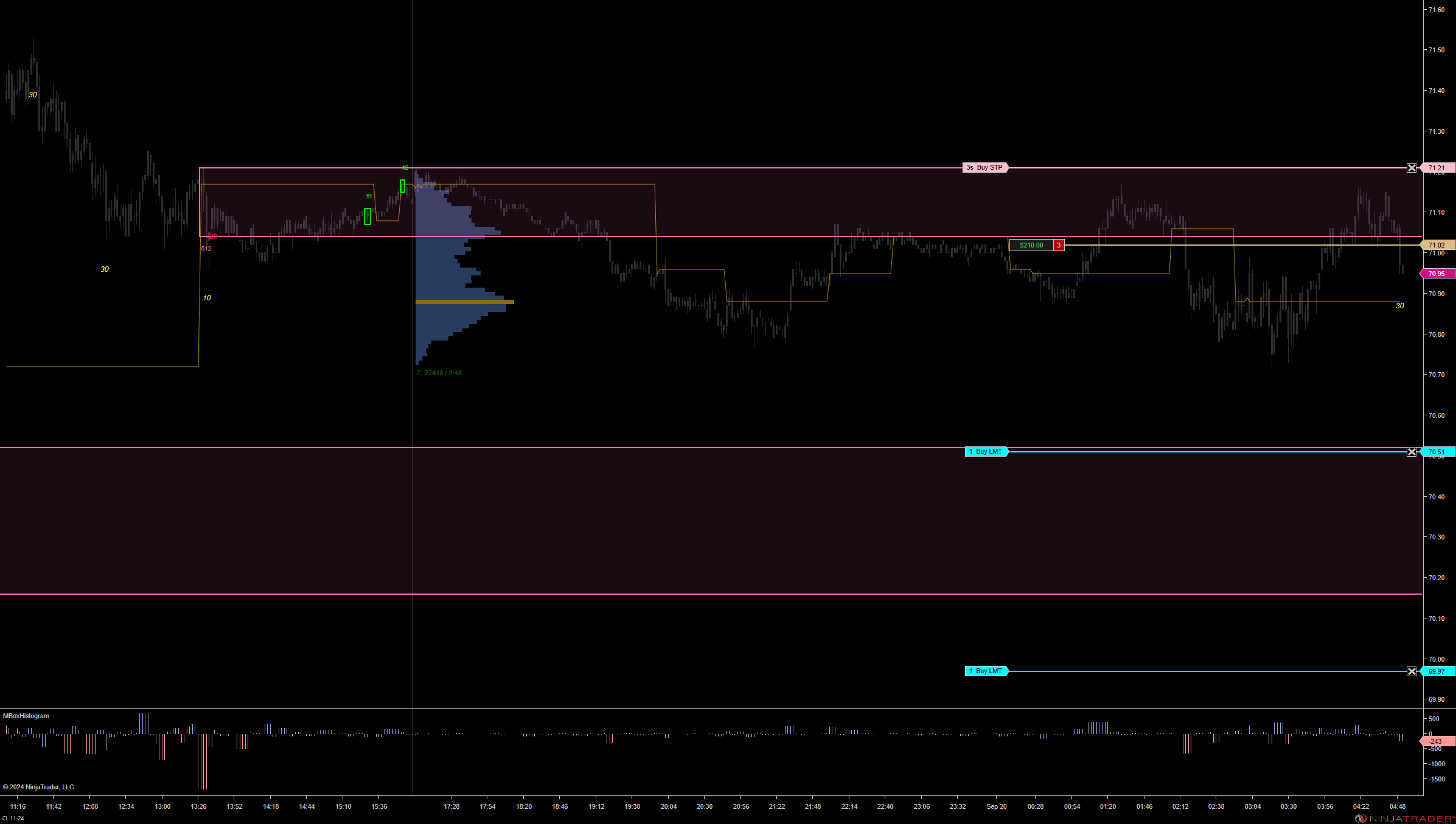1456x824 pixels.
Task: Click the cyan 69.97 price axis marker
Action: click(x=1437, y=671)
